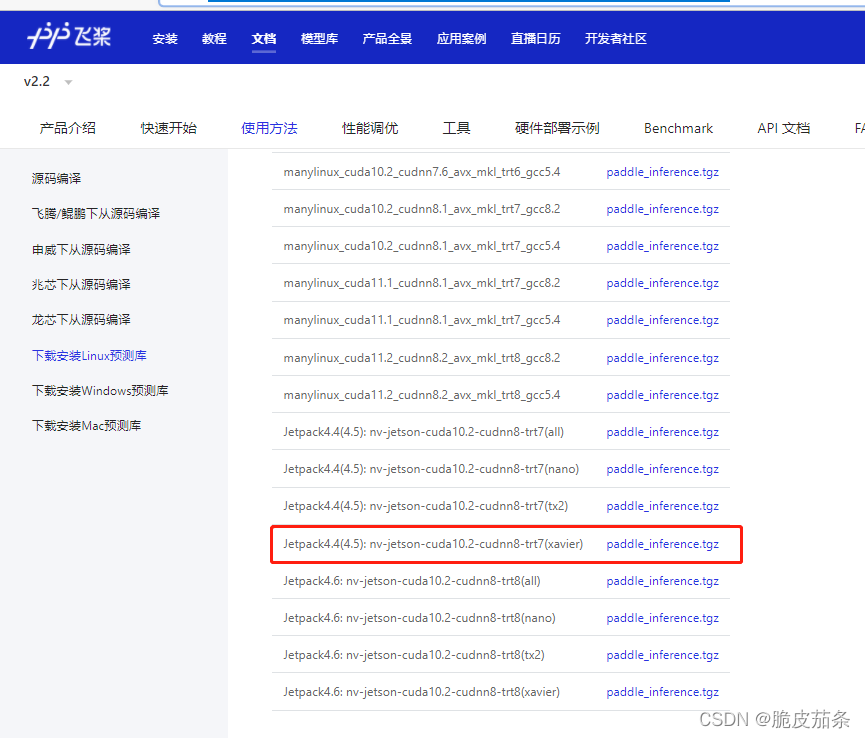Download paddle_inference.tgz for Jetpack4.4(4.5) trt7(tx2)

[x=663, y=506]
